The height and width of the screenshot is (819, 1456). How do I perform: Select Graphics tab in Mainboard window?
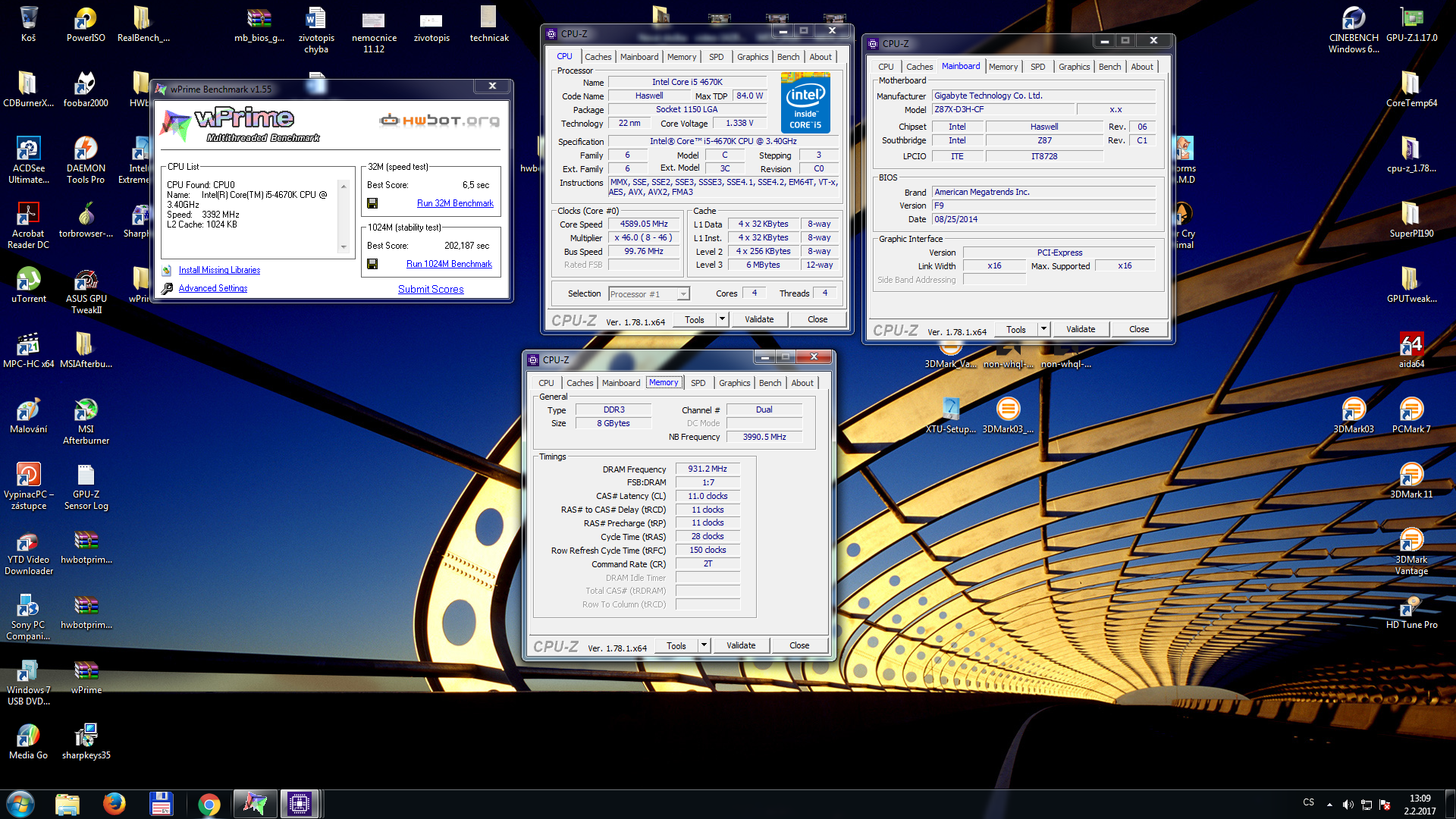click(1074, 67)
